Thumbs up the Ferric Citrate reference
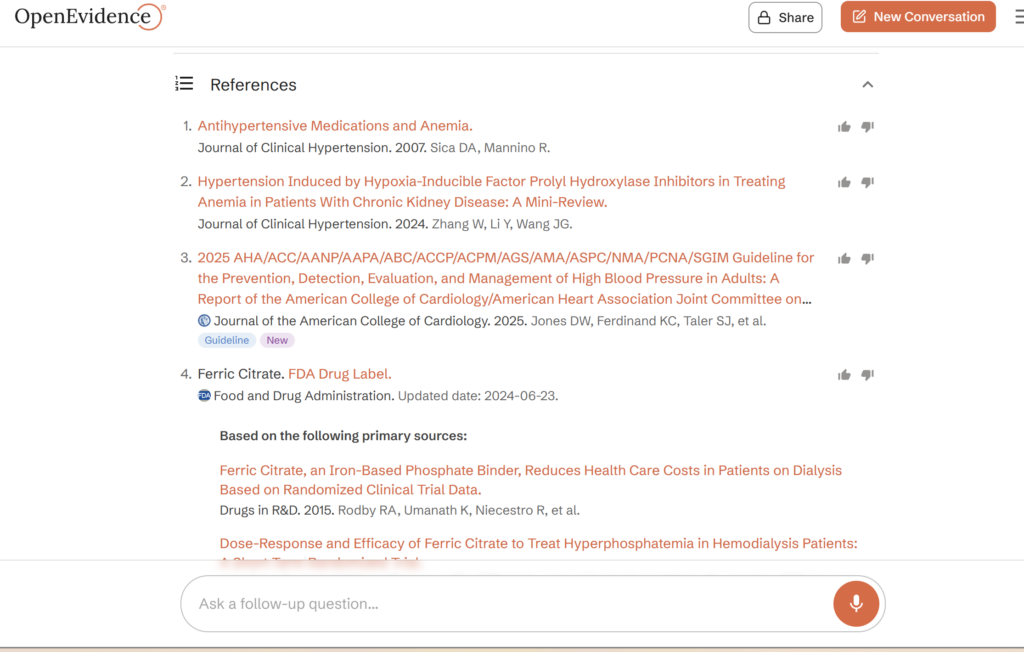 pyautogui.click(x=844, y=375)
